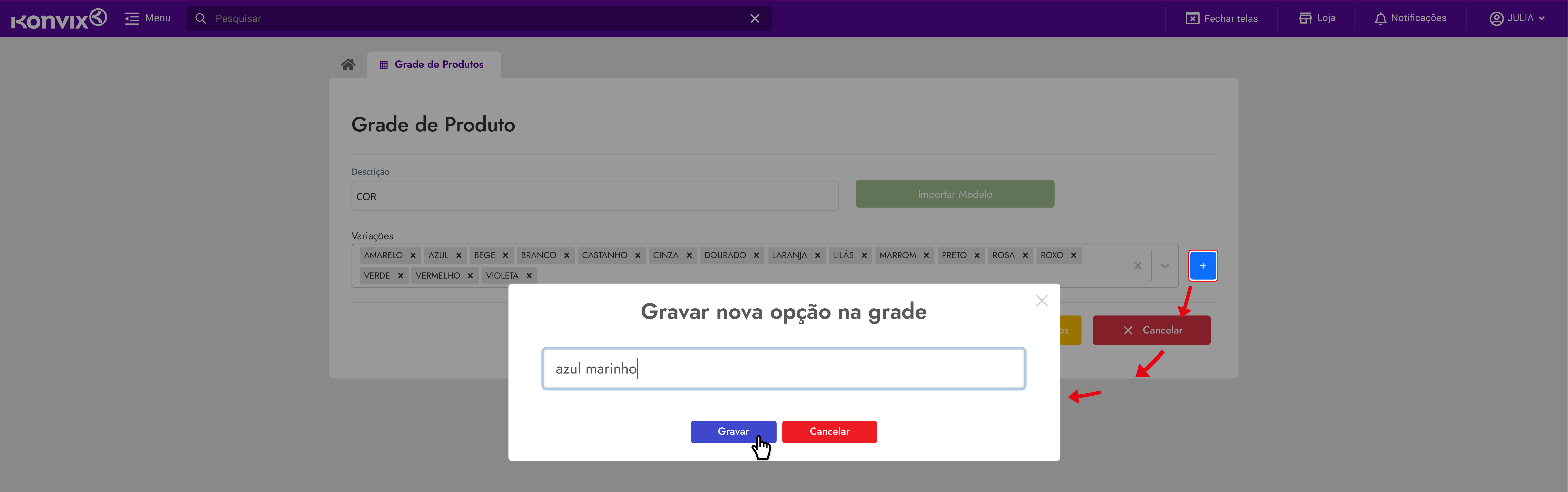This screenshot has height=492, width=1568.
Task: Click the Konvix logo
Action: [x=59, y=19]
